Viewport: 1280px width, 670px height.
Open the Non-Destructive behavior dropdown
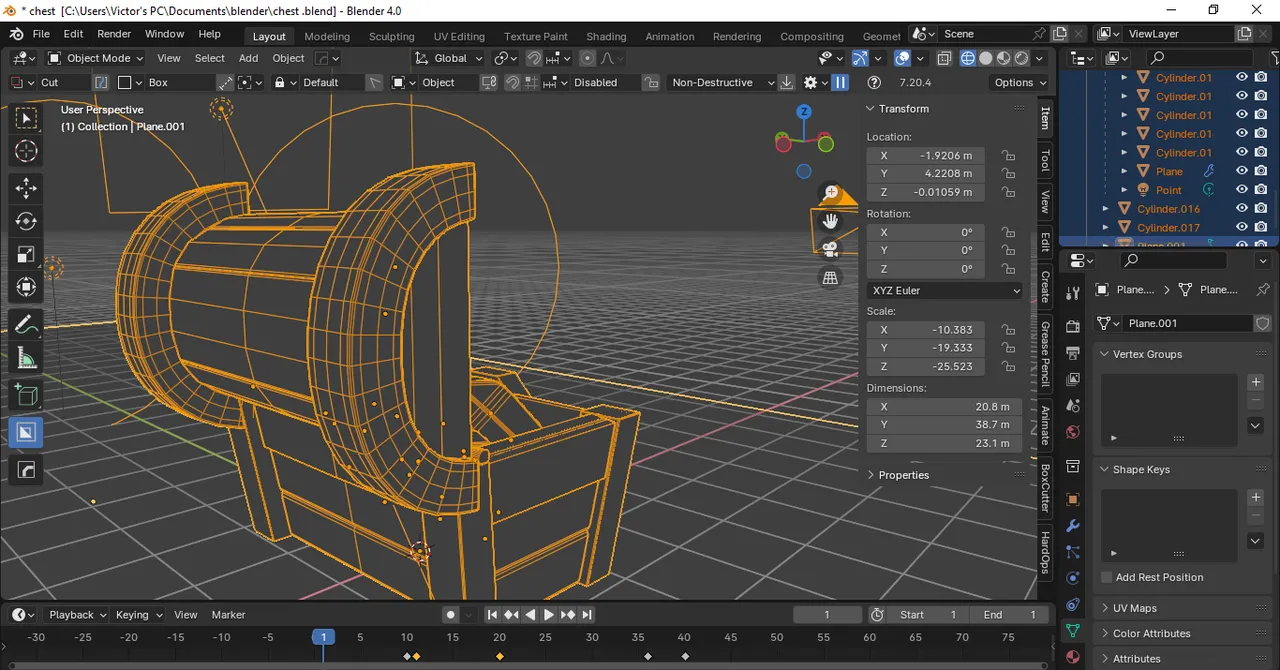click(721, 83)
